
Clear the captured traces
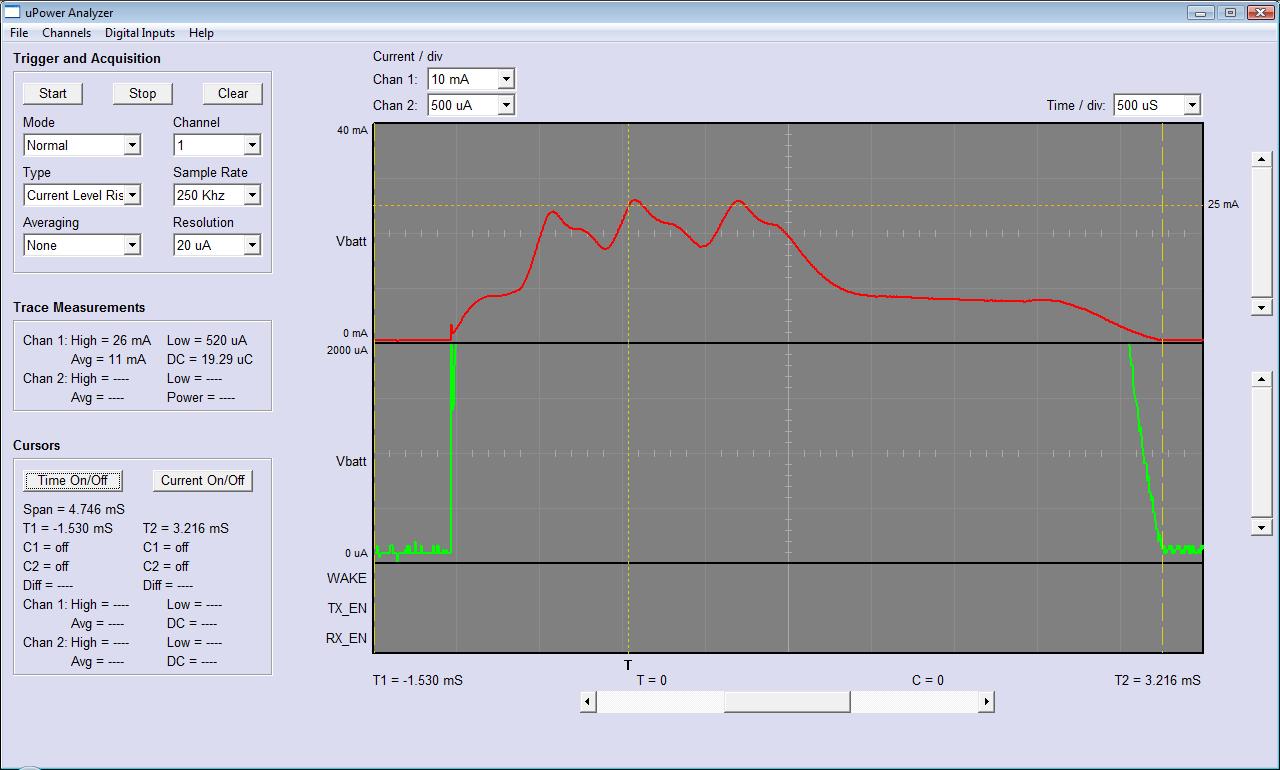[x=232, y=93]
